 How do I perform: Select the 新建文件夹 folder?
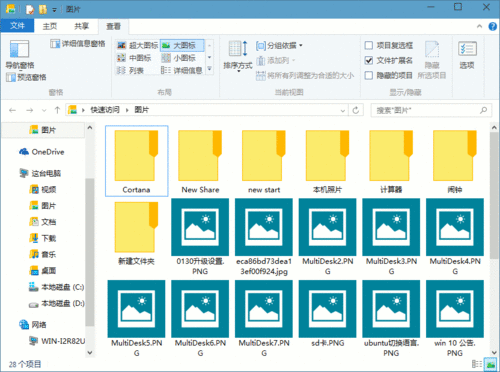136,233
